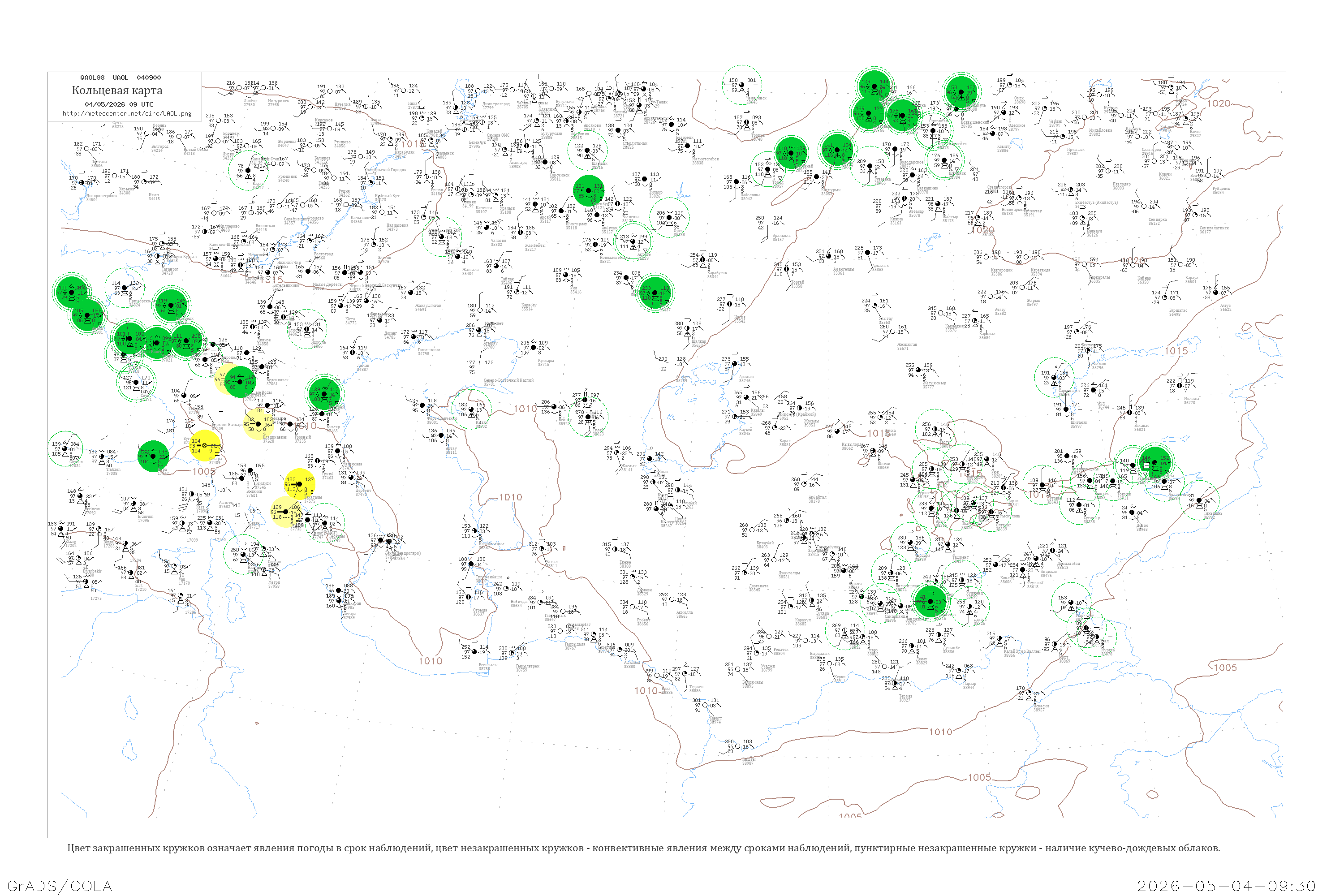Viewport: 1344px width, 896px height.
Task: Click the 2026-05-04-09:30 timestamp
Action: 1226,886
